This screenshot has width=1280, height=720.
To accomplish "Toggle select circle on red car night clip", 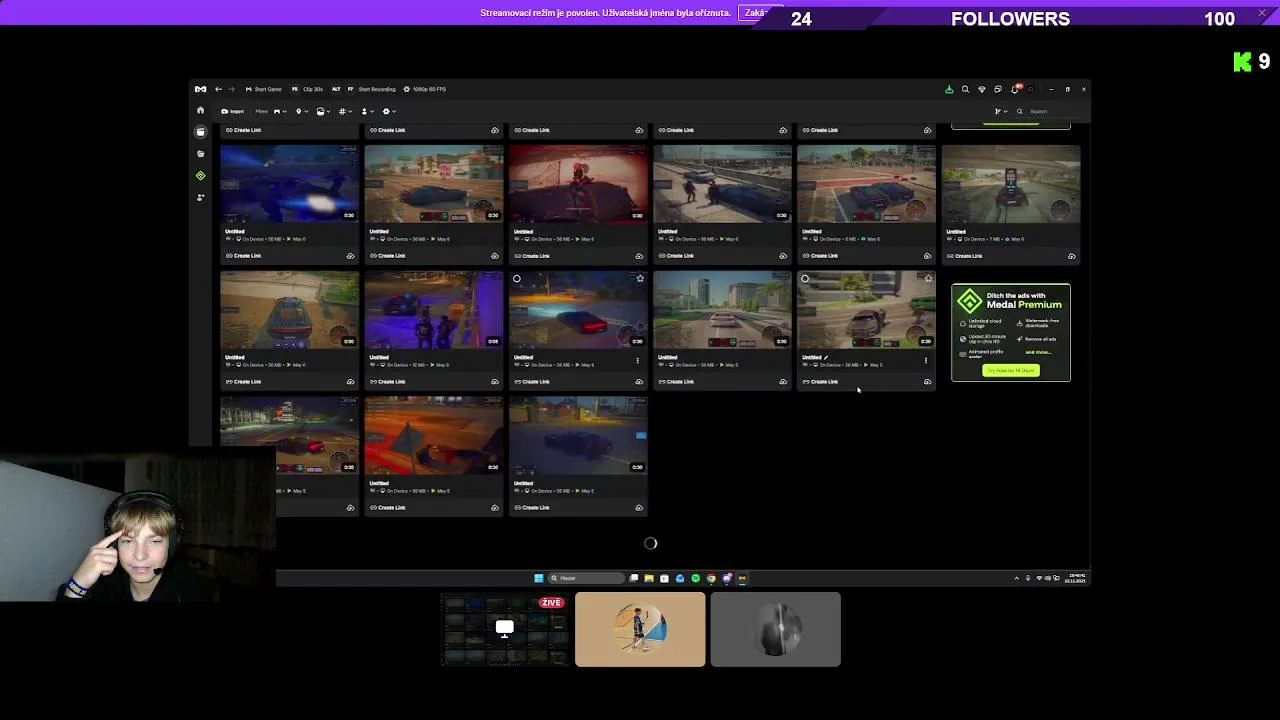I will pos(517,279).
